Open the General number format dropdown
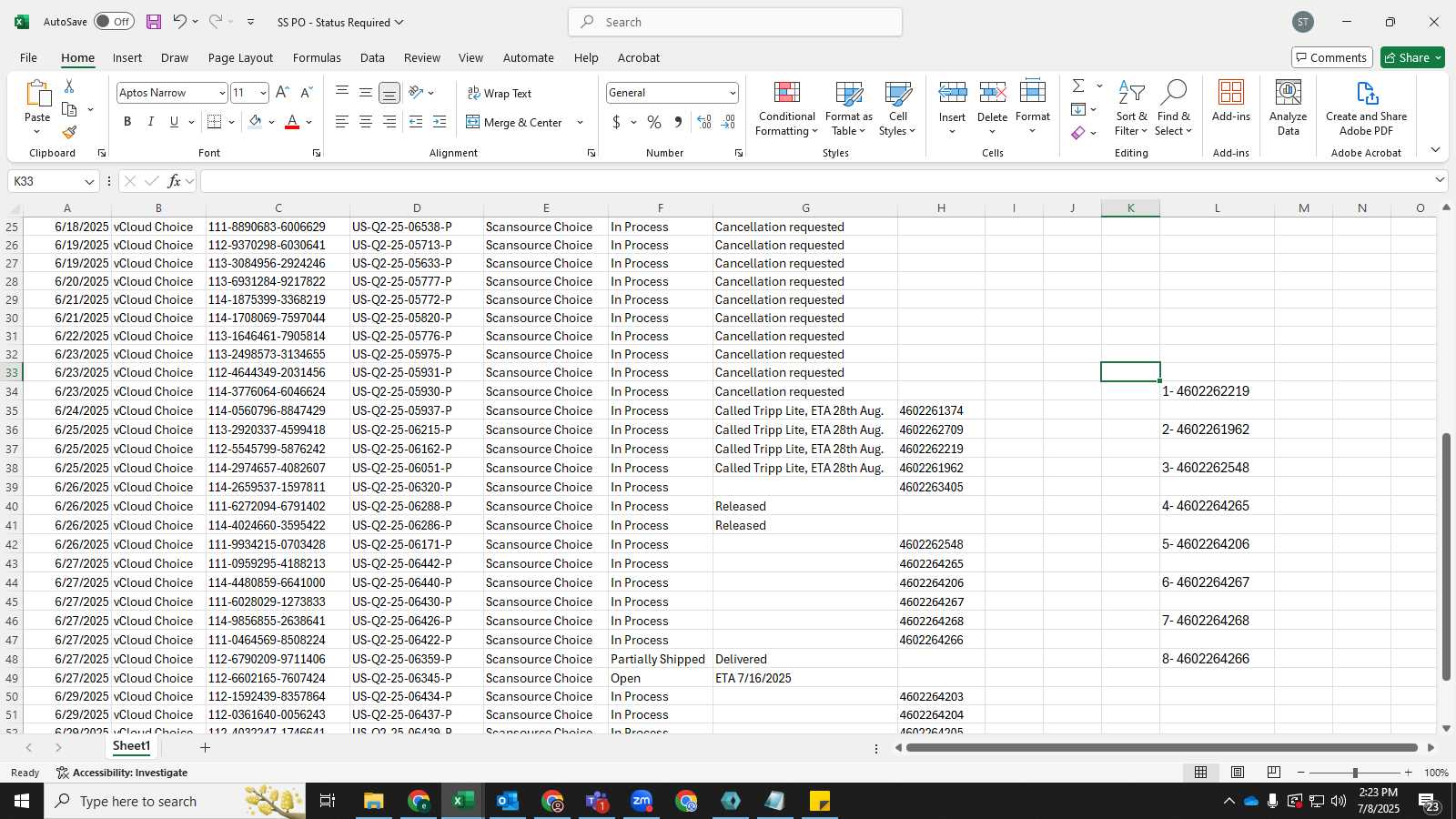This screenshot has width=1456, height=819. coord(732,93)
